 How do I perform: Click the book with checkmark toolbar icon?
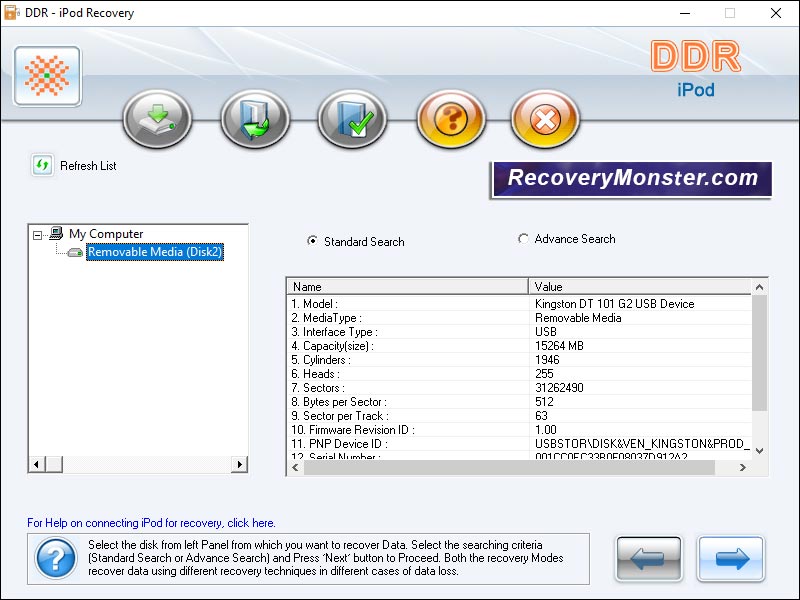coord(352,119)
